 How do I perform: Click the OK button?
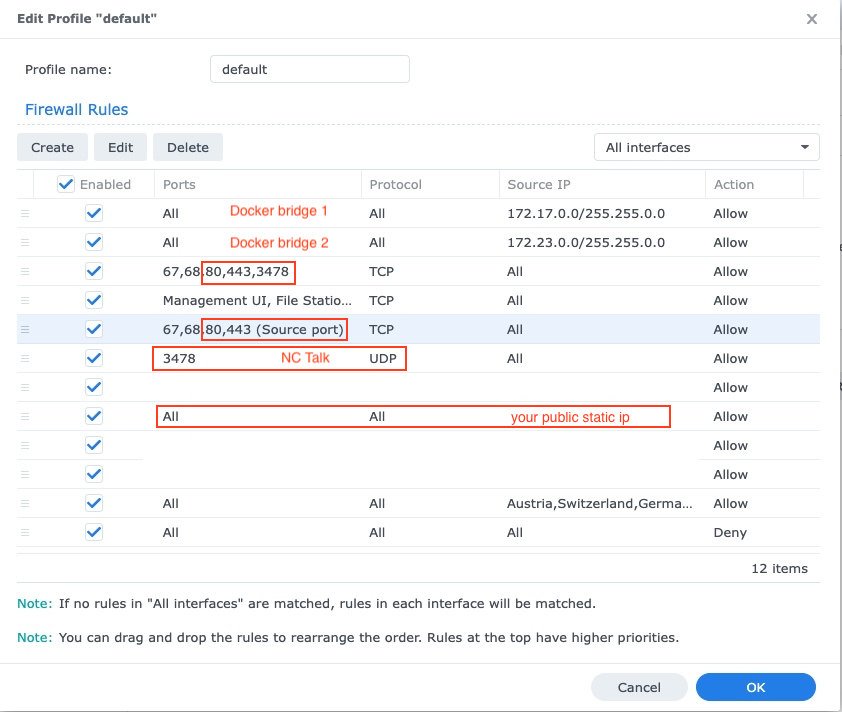pos(756,687)
